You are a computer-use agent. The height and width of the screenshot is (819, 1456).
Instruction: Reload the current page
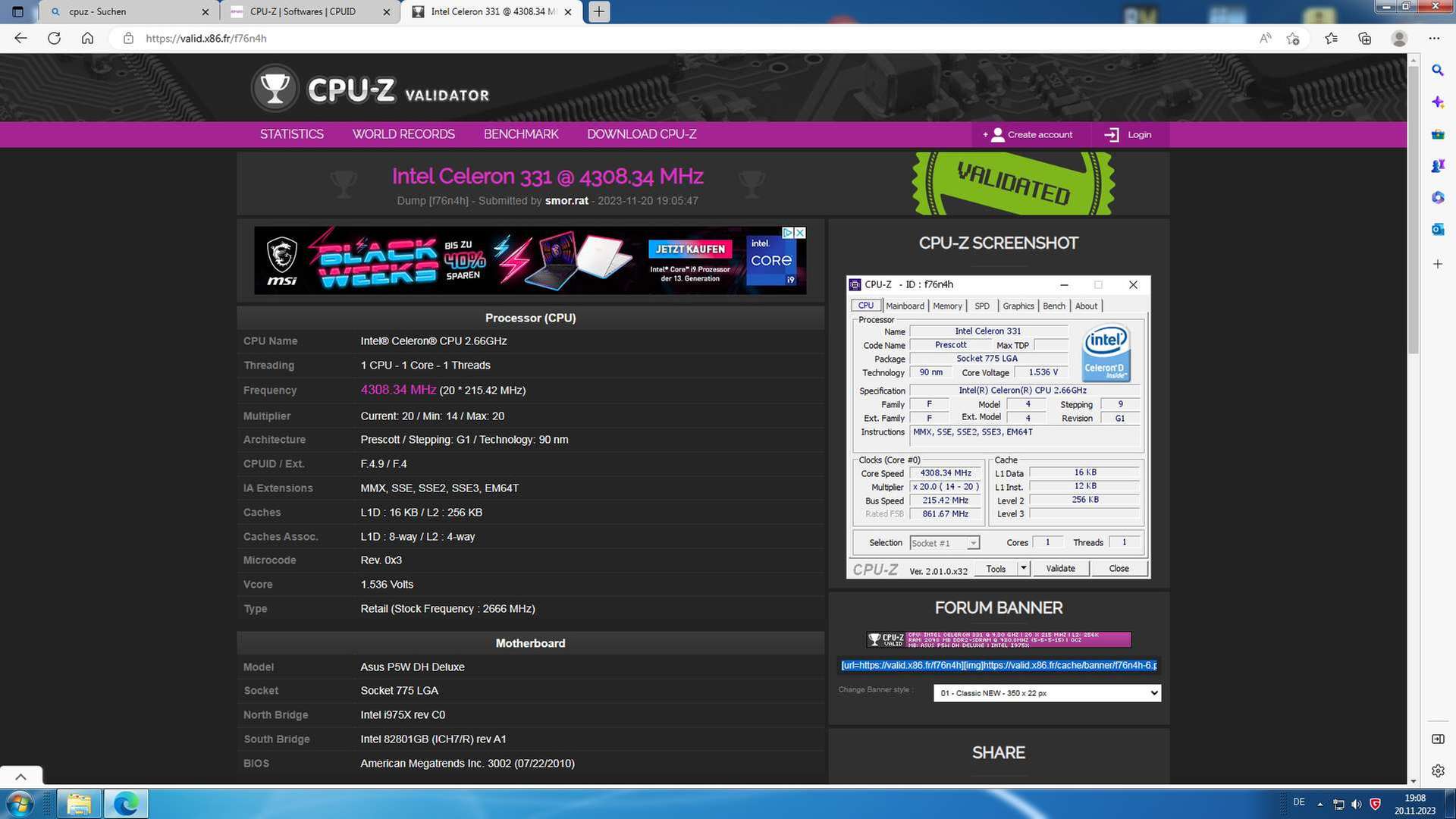pos(54,38)
